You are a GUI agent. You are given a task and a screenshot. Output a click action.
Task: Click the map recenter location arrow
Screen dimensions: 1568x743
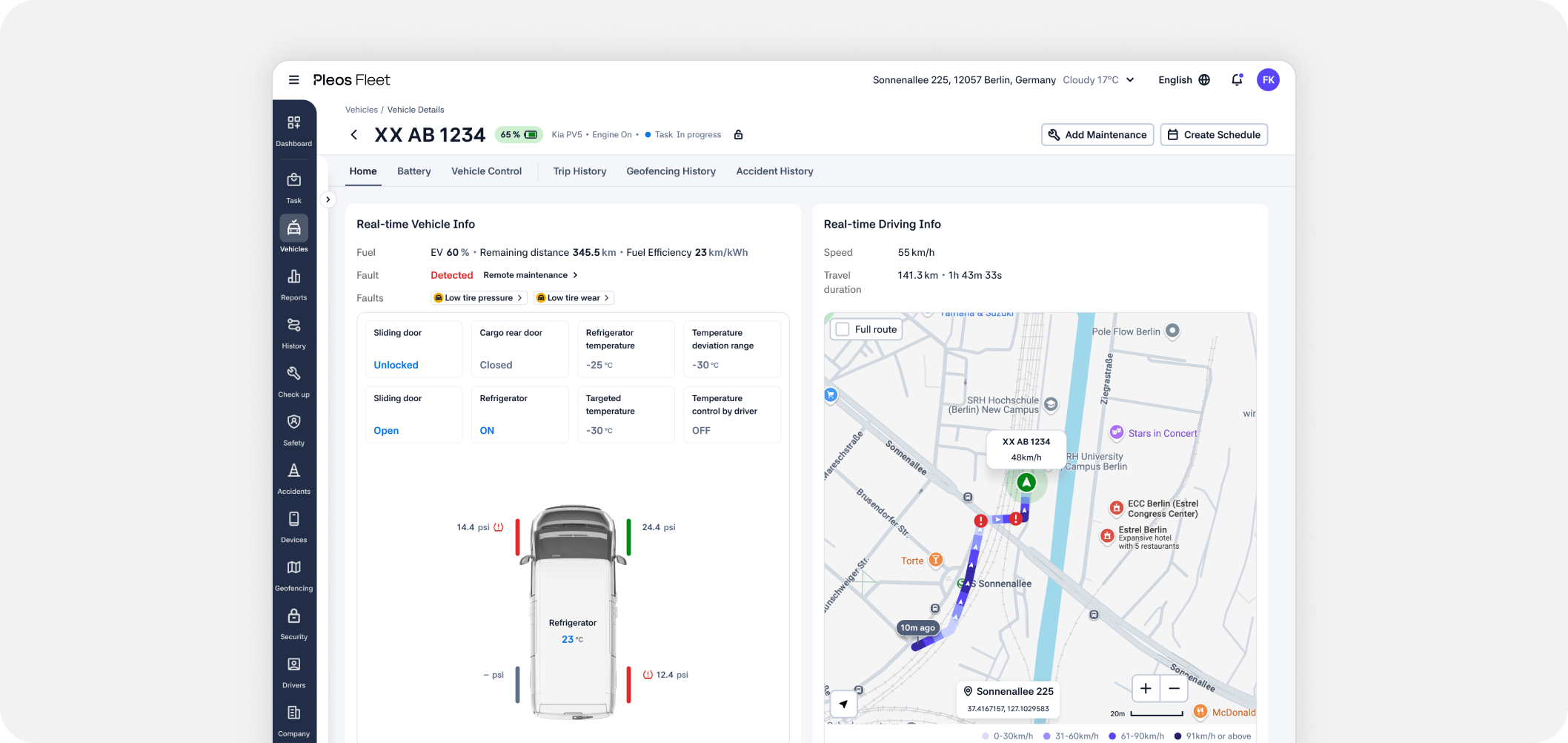(x=843, y=704)
